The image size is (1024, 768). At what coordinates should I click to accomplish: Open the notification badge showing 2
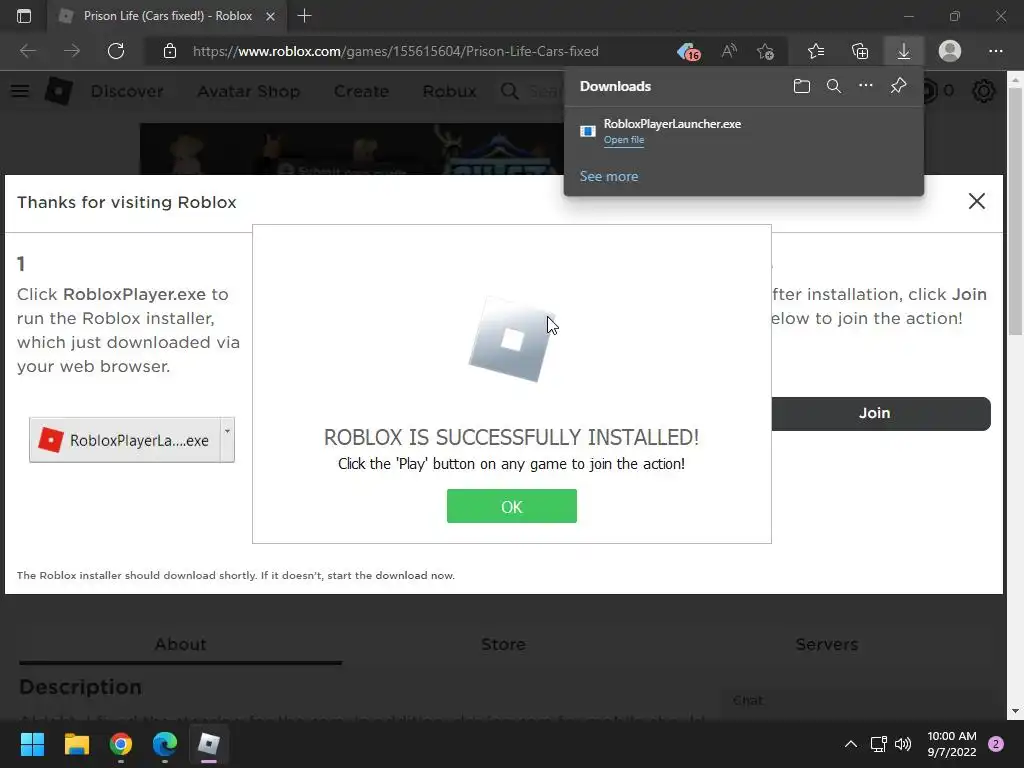pos(996,744)
